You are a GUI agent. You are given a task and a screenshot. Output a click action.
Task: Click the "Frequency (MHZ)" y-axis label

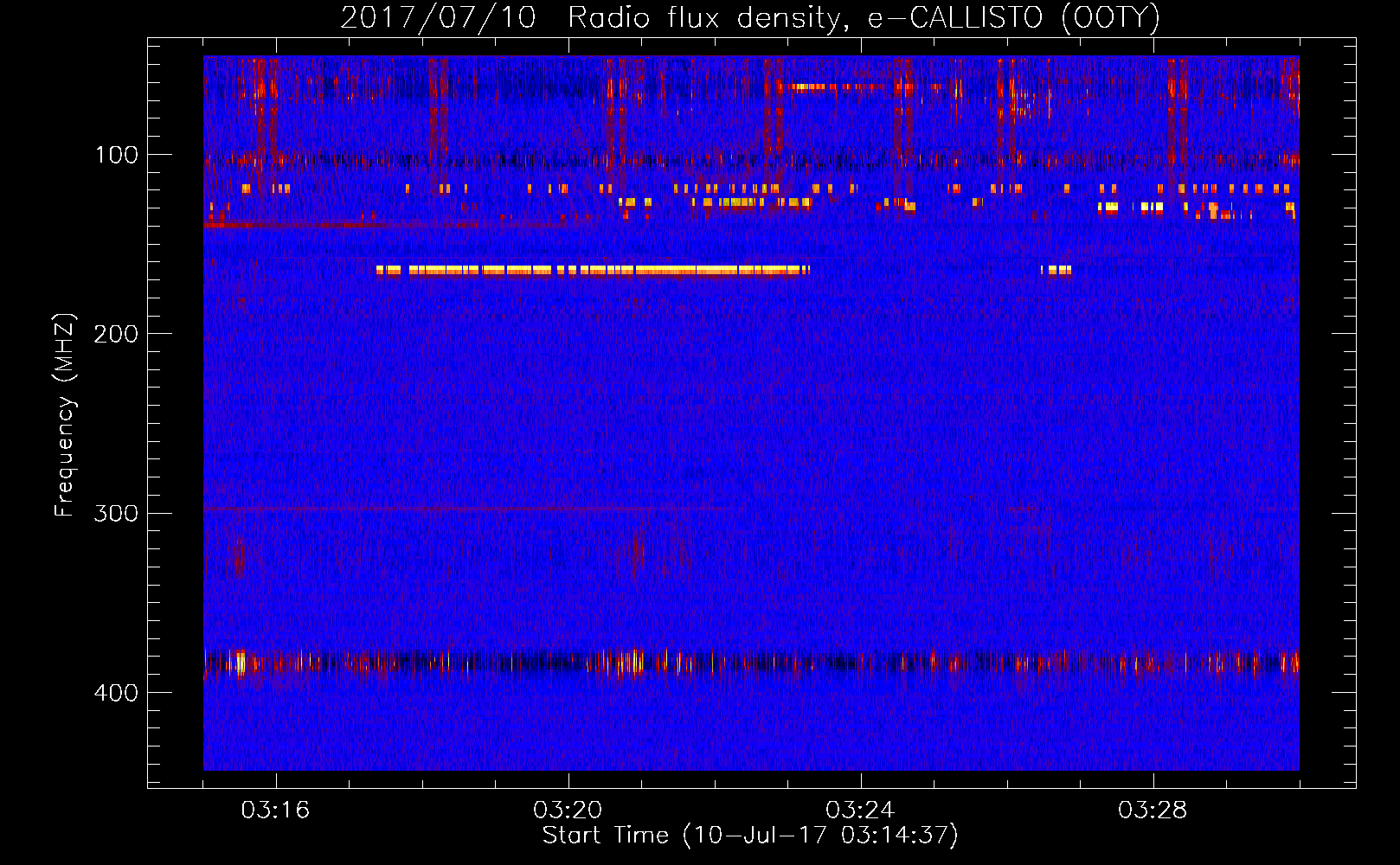coord(65,415)
